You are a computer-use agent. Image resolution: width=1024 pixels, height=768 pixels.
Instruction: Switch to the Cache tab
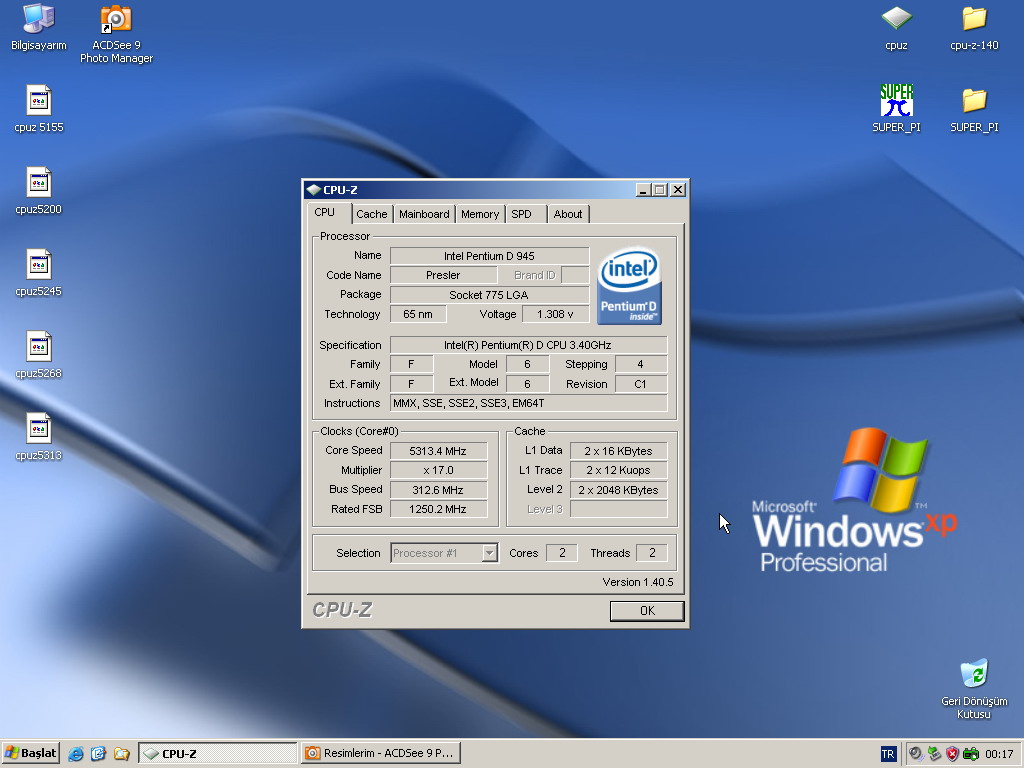pyautogui.click(x=372, y=214)
